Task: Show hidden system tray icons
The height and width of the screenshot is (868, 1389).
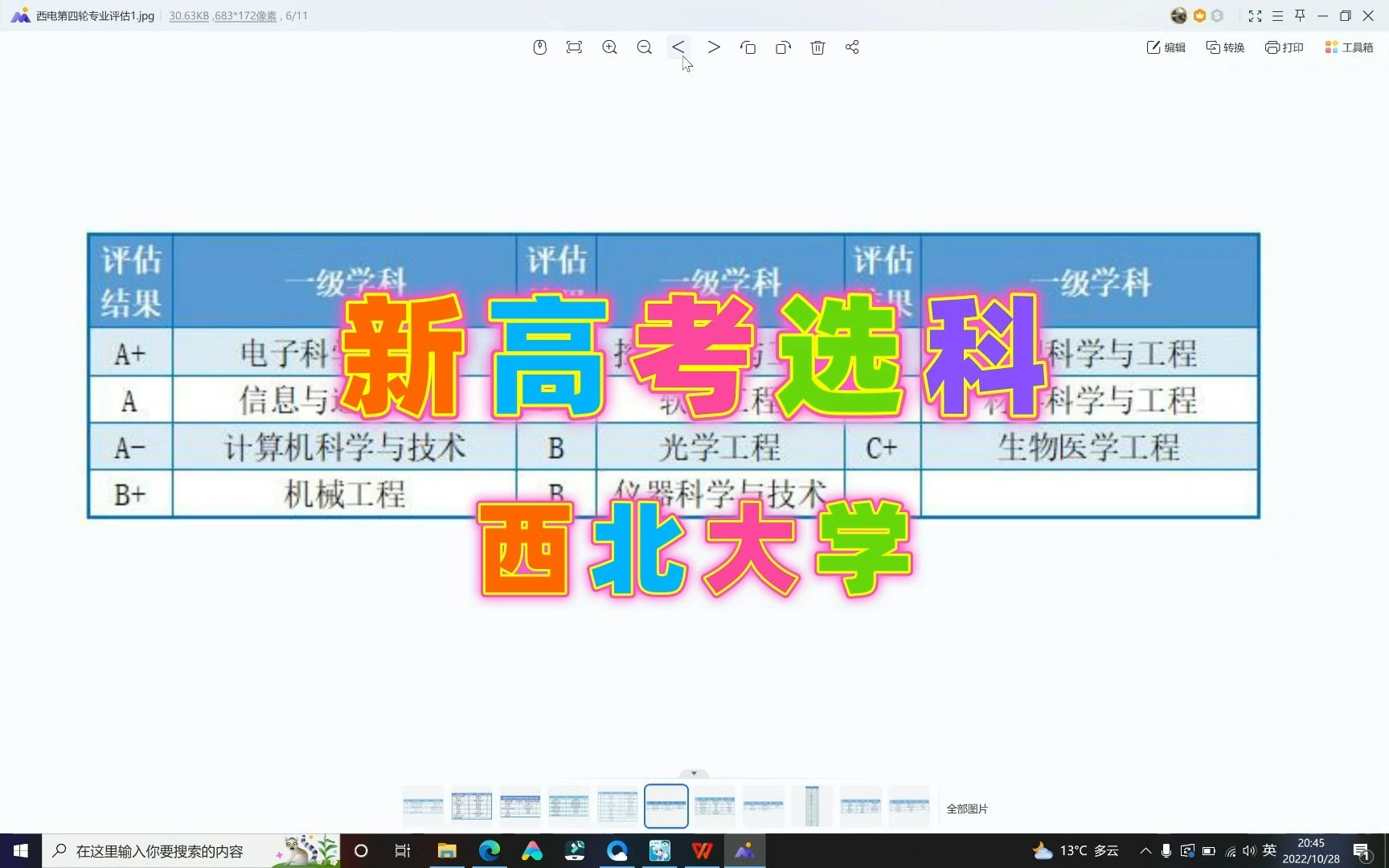Action: click(1145, 850)
